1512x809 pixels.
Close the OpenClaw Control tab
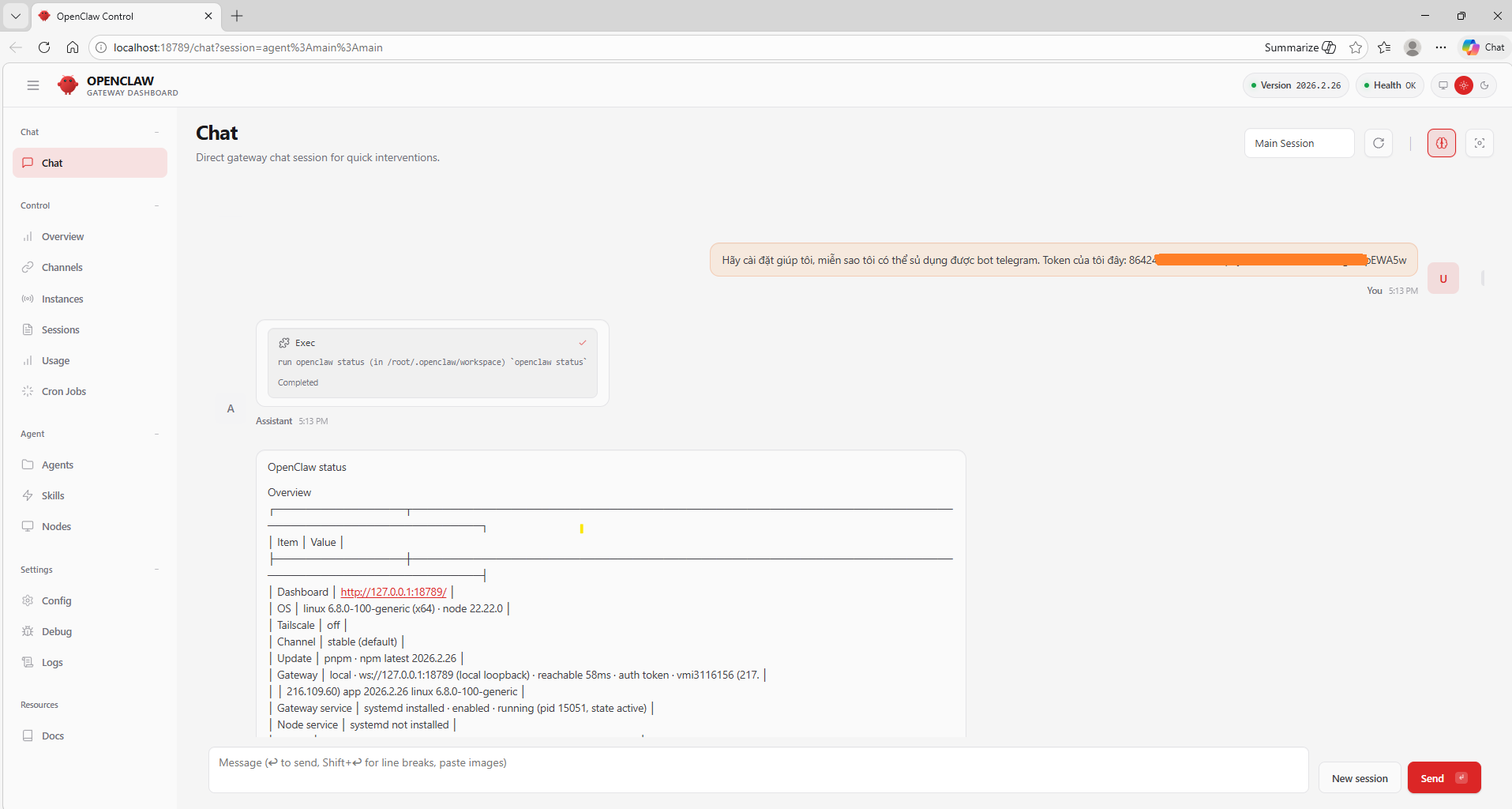click(x=208, y=16)
